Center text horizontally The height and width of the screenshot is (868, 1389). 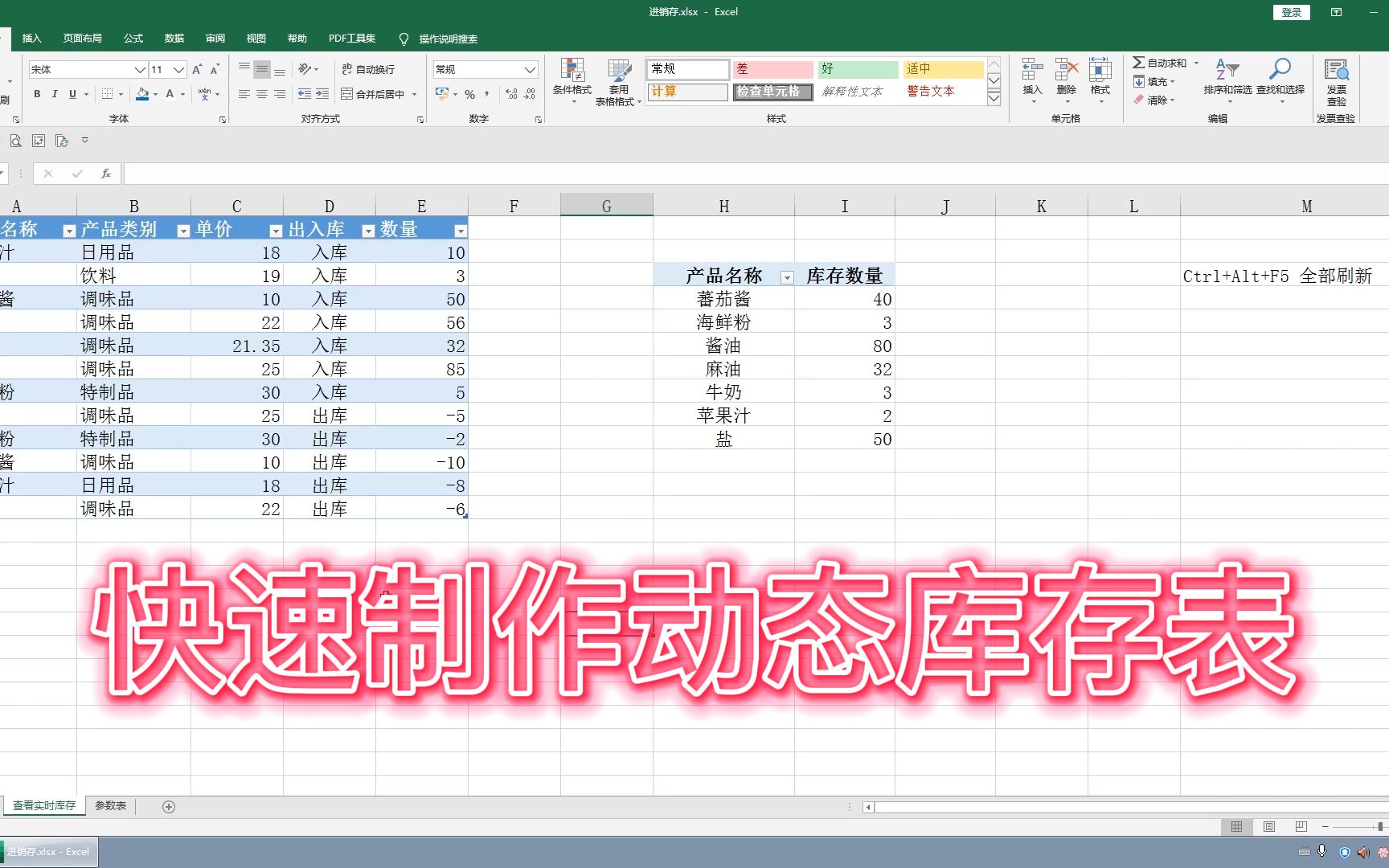(262, 94)
